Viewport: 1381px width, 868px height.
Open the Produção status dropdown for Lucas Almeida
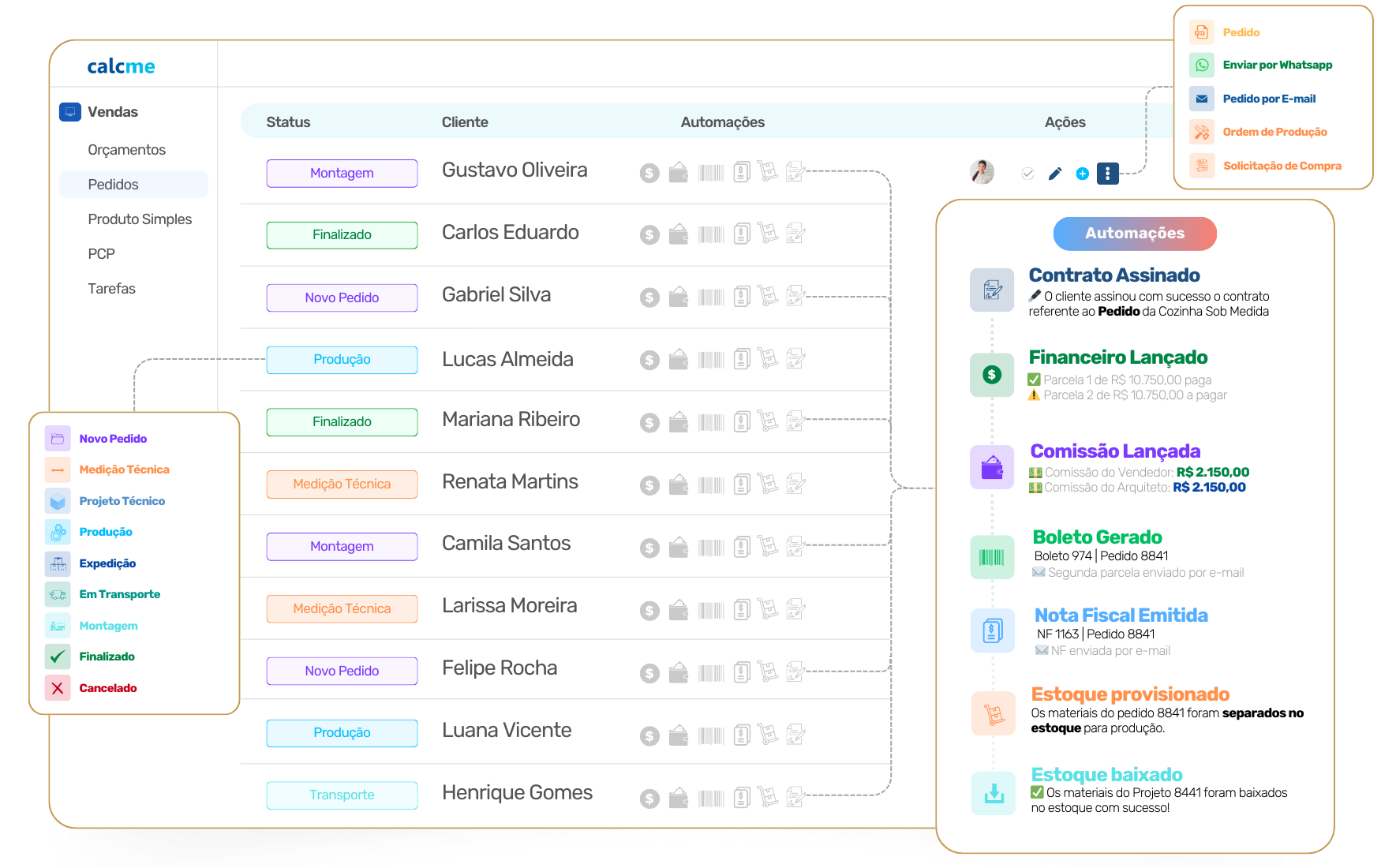click(x=342, y=360)
